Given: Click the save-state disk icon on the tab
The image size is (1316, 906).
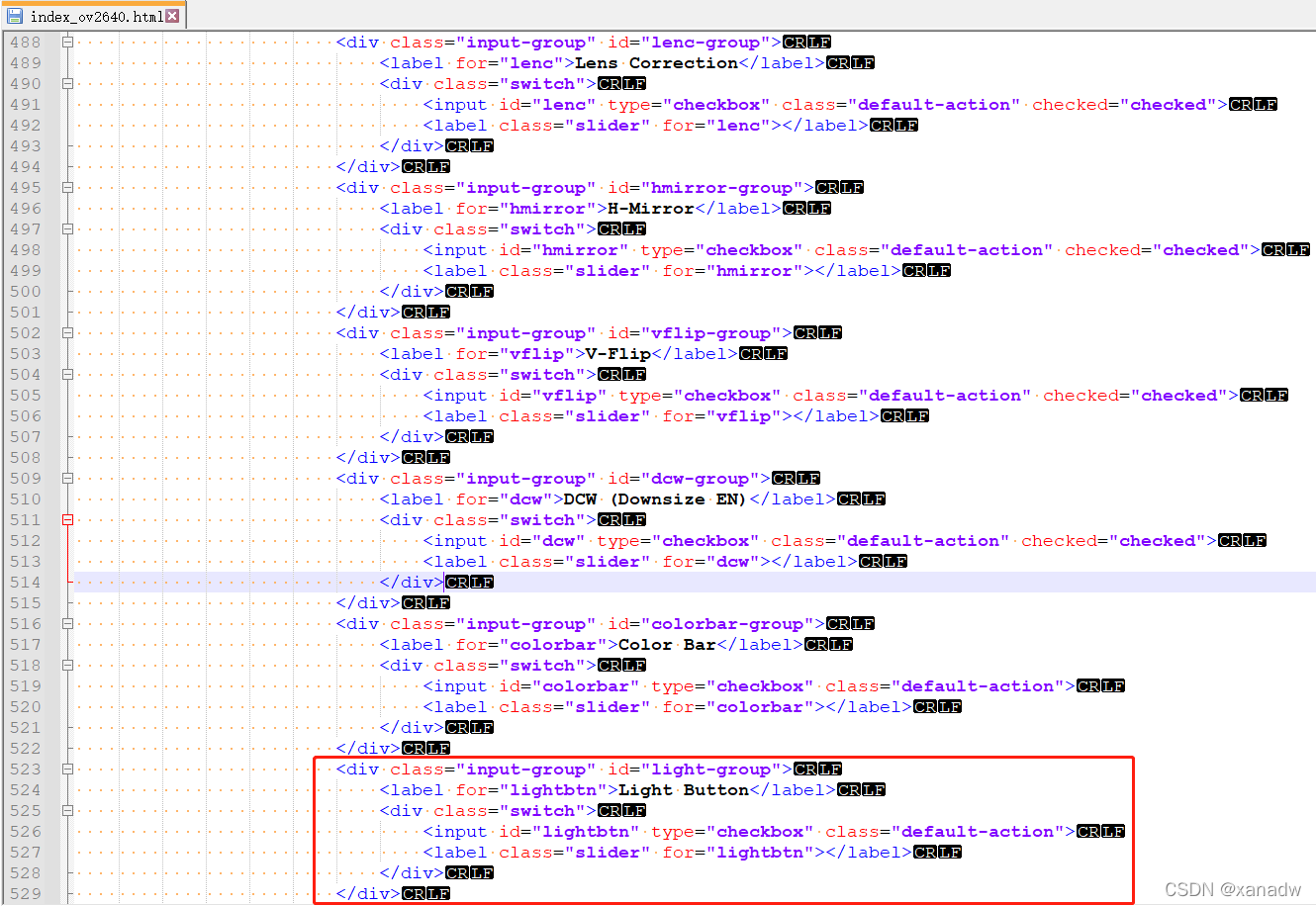Looking at the screenshot, I should coord(15,16).
